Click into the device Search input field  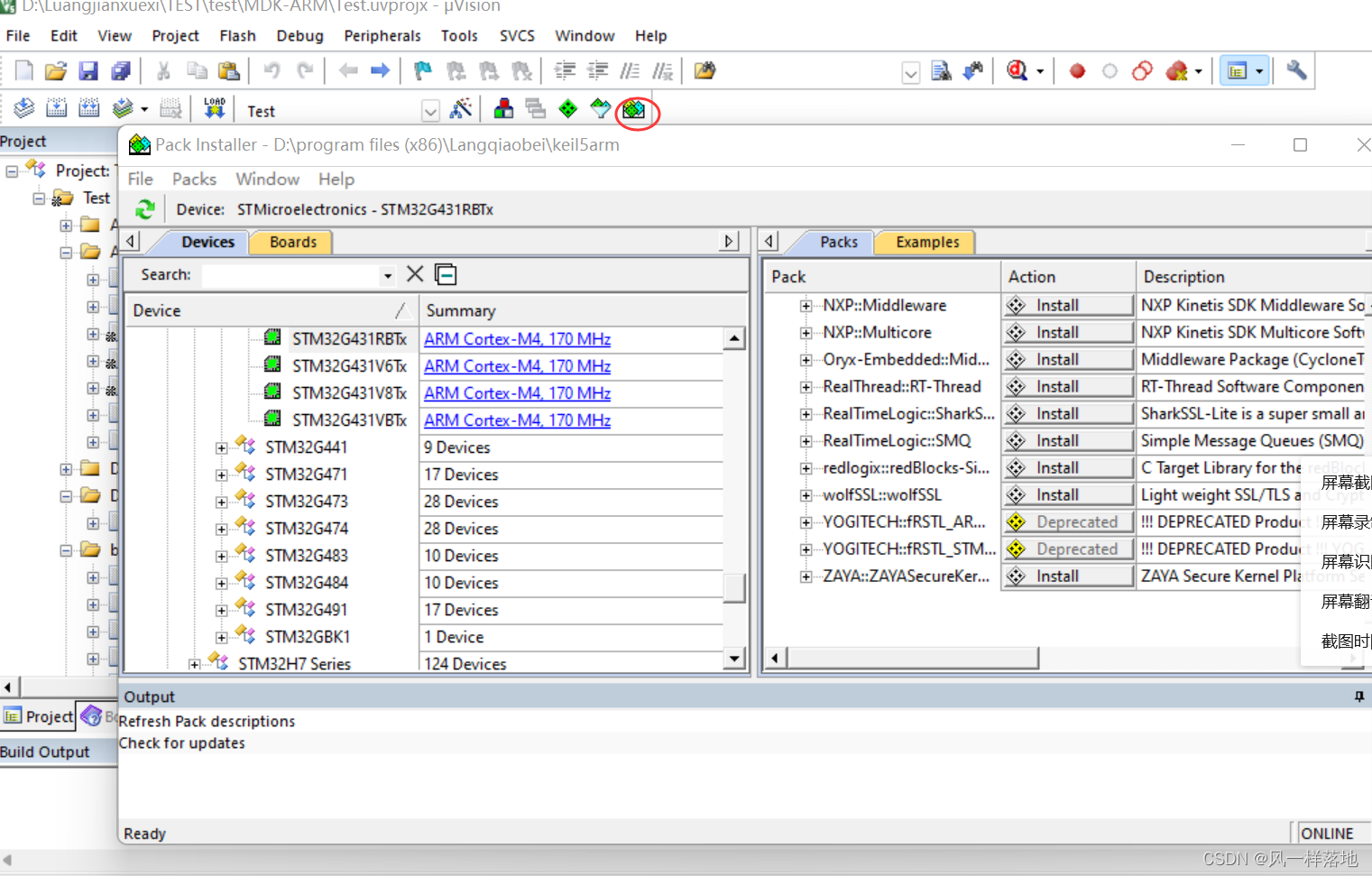coord(290,275)
